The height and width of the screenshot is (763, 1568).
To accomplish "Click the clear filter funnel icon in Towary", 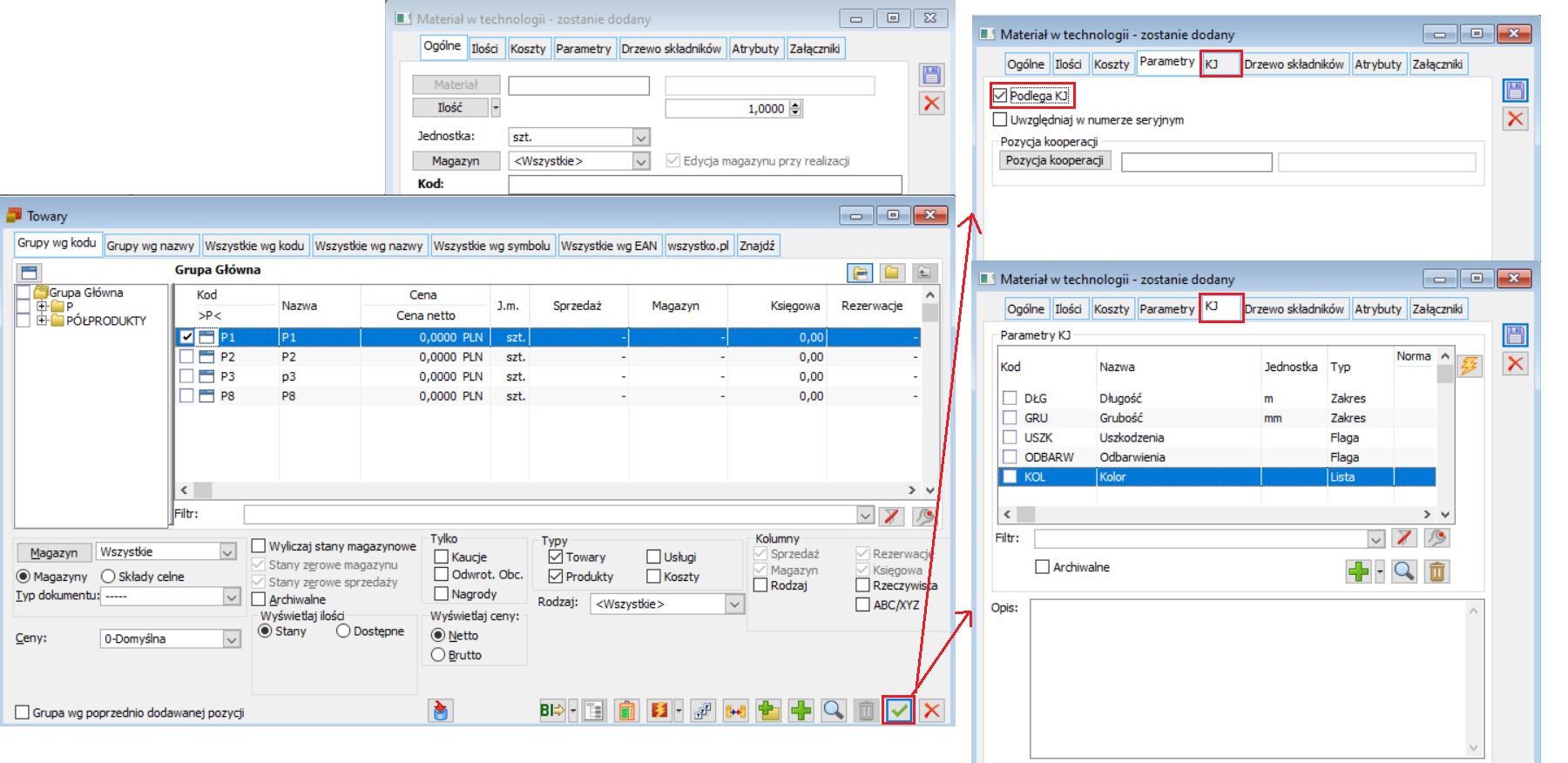I will tap(892, 516).
